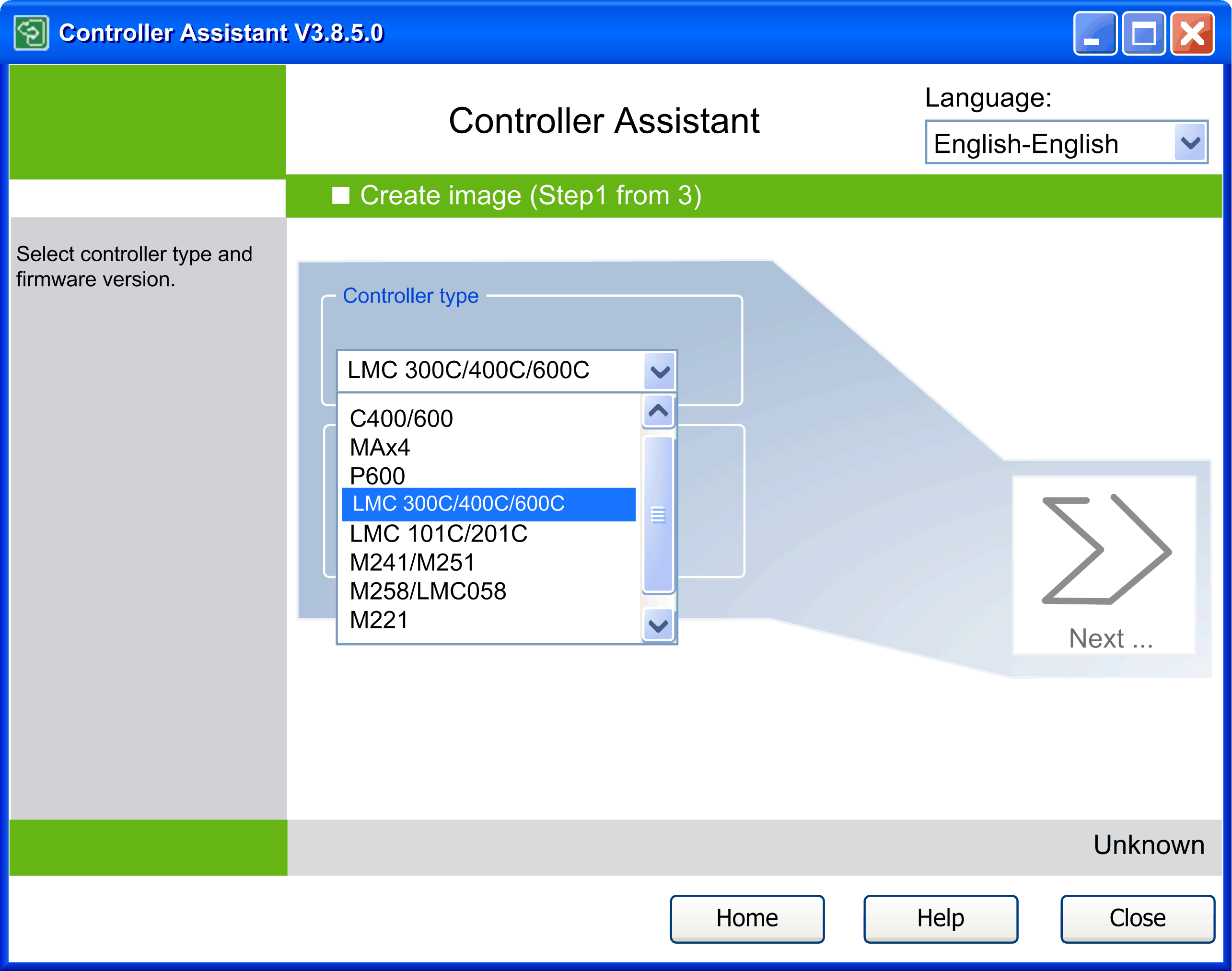Click the controller list scrollbar thumb

(x=658, y=514)
